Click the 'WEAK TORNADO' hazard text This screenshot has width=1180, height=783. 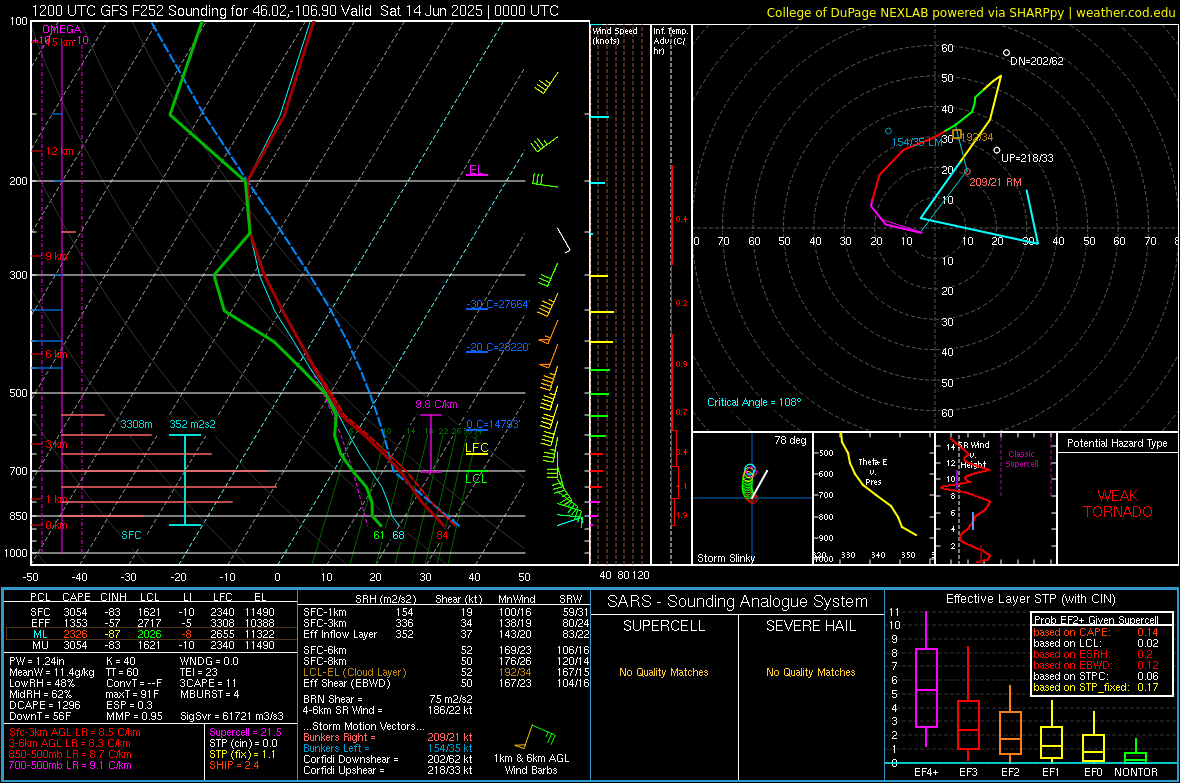point(1118,504)
